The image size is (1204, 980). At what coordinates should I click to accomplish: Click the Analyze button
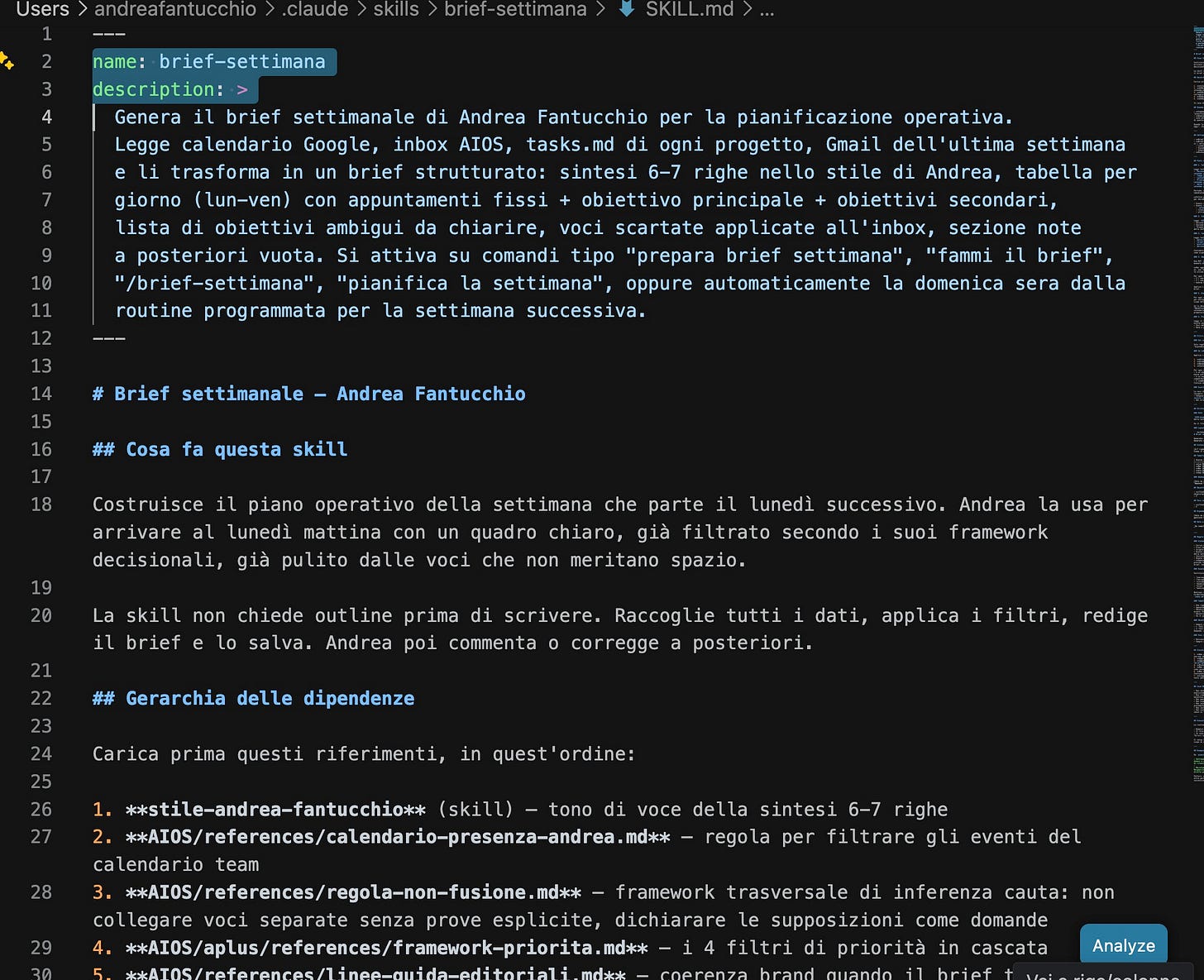1123,945
